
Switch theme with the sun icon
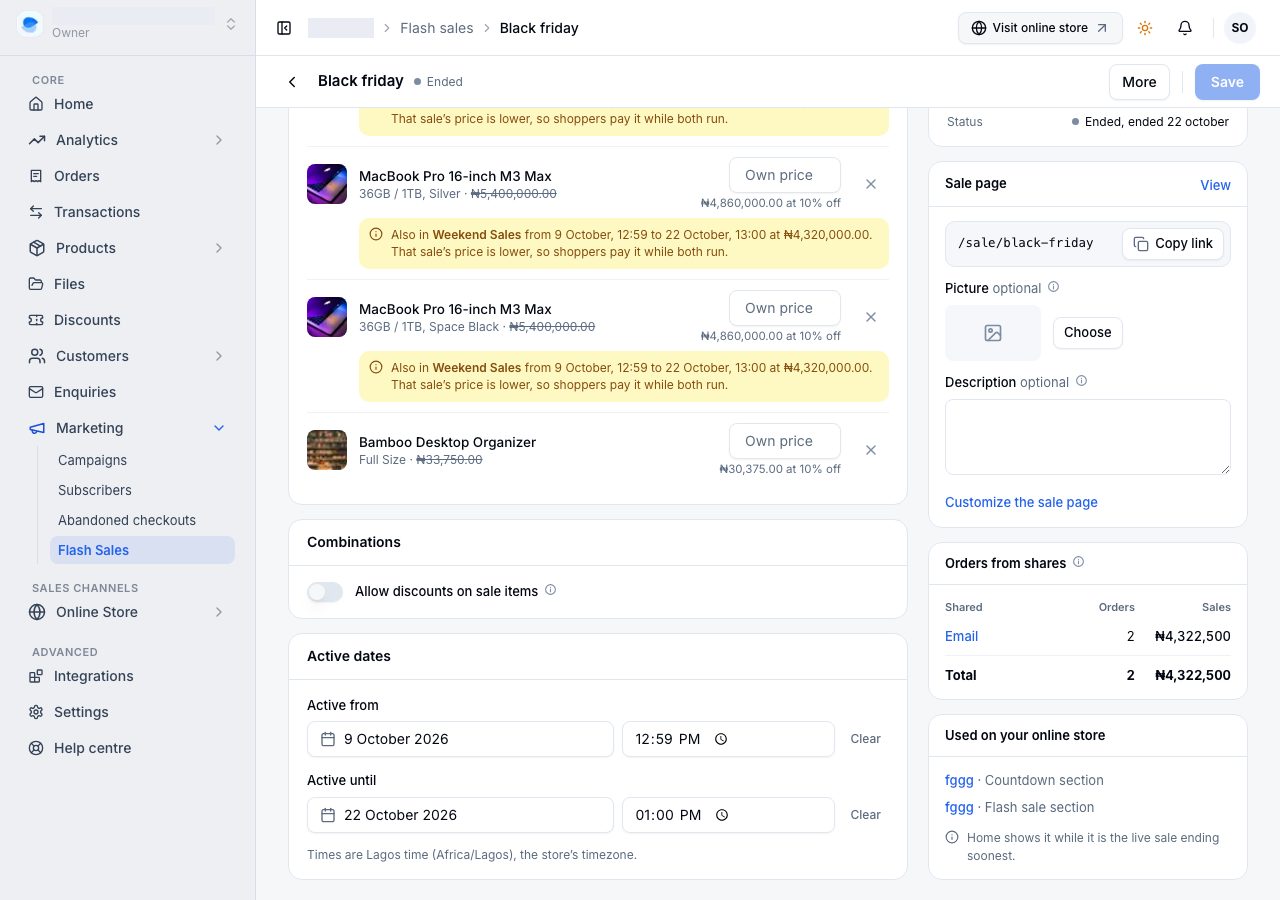tap(1145, 28)
